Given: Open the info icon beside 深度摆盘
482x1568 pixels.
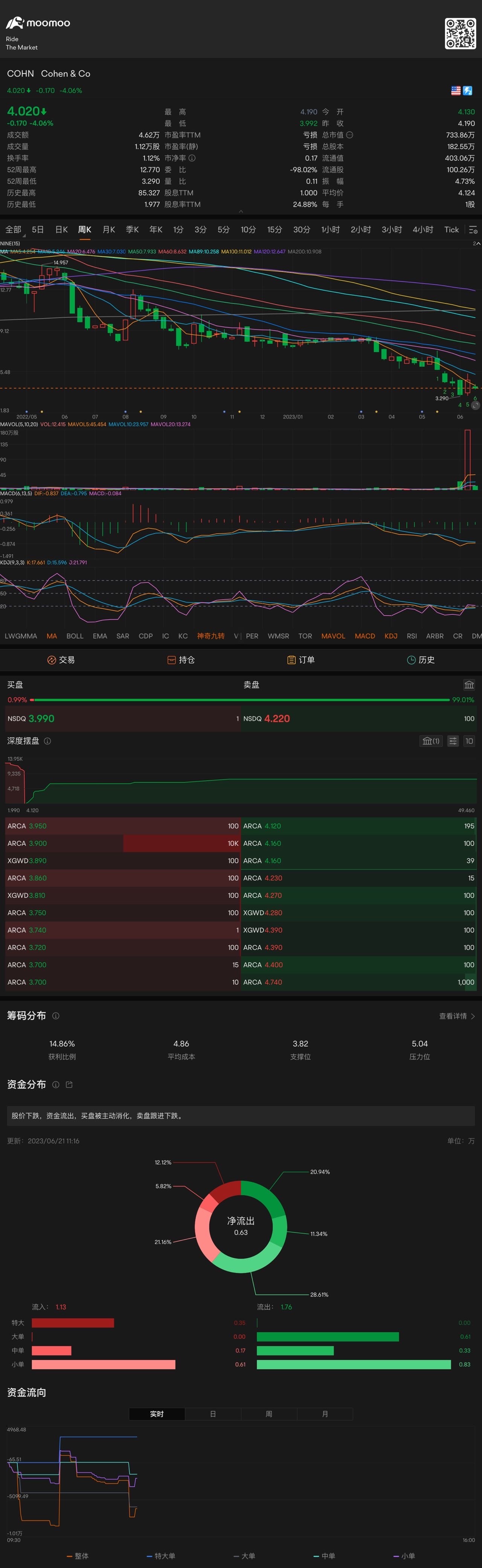Looking at the screenshot, I should 47,741.
